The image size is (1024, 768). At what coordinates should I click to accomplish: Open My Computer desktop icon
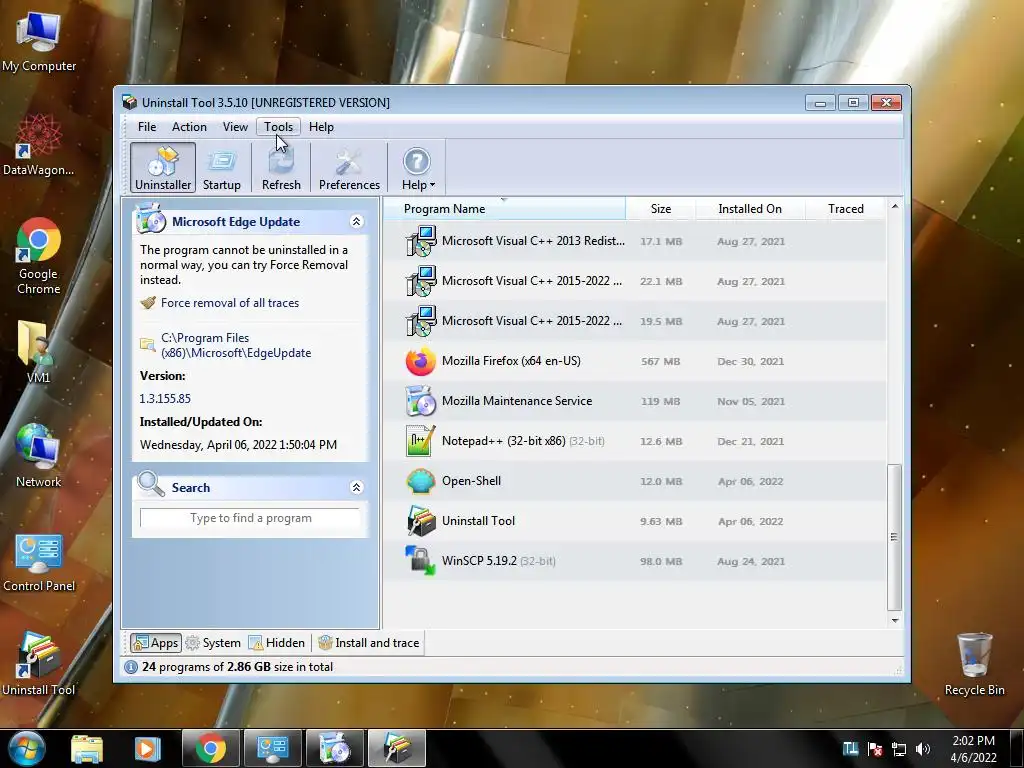pyautogui.click(x=39, y=41)
